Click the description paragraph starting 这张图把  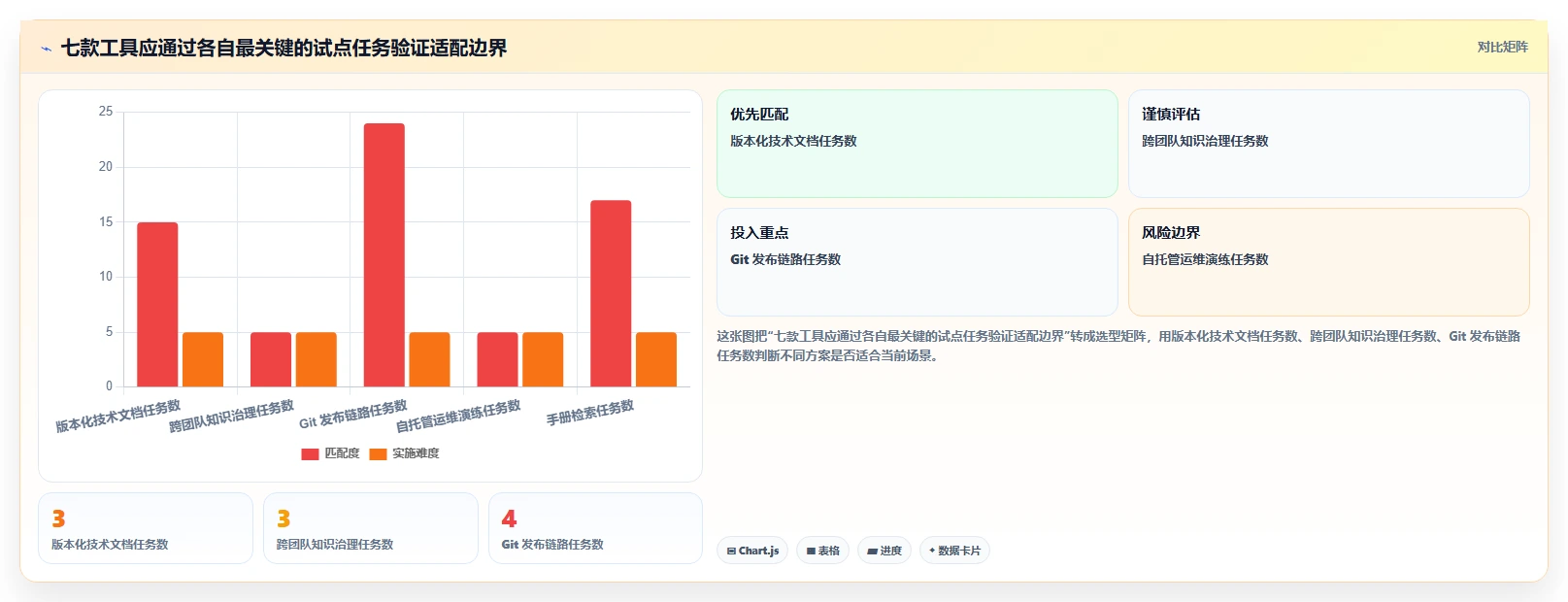coord(1118,346)
